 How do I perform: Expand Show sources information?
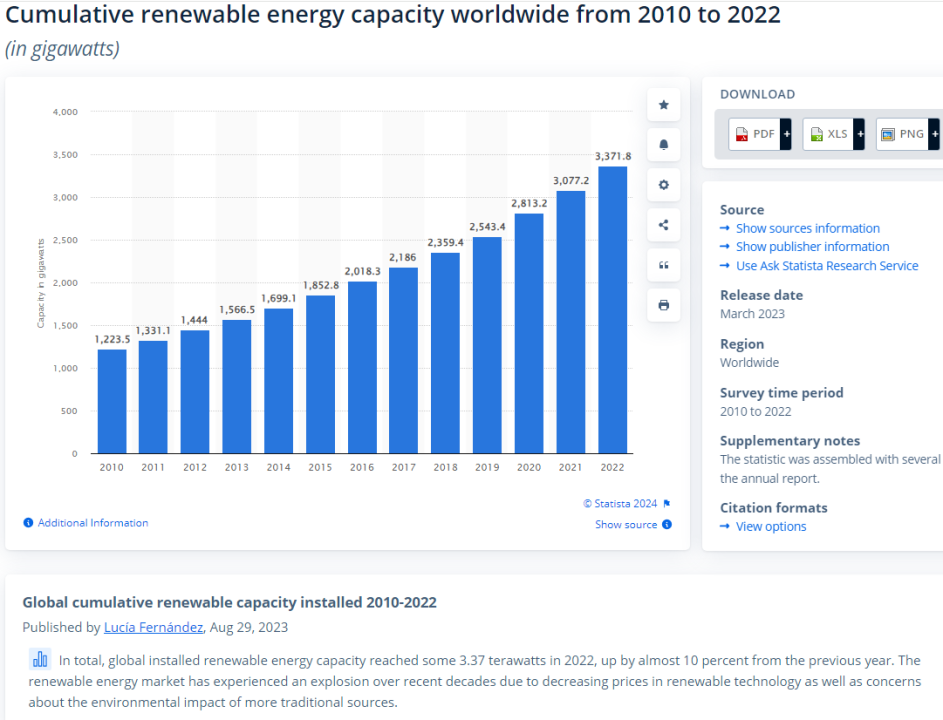807,229
